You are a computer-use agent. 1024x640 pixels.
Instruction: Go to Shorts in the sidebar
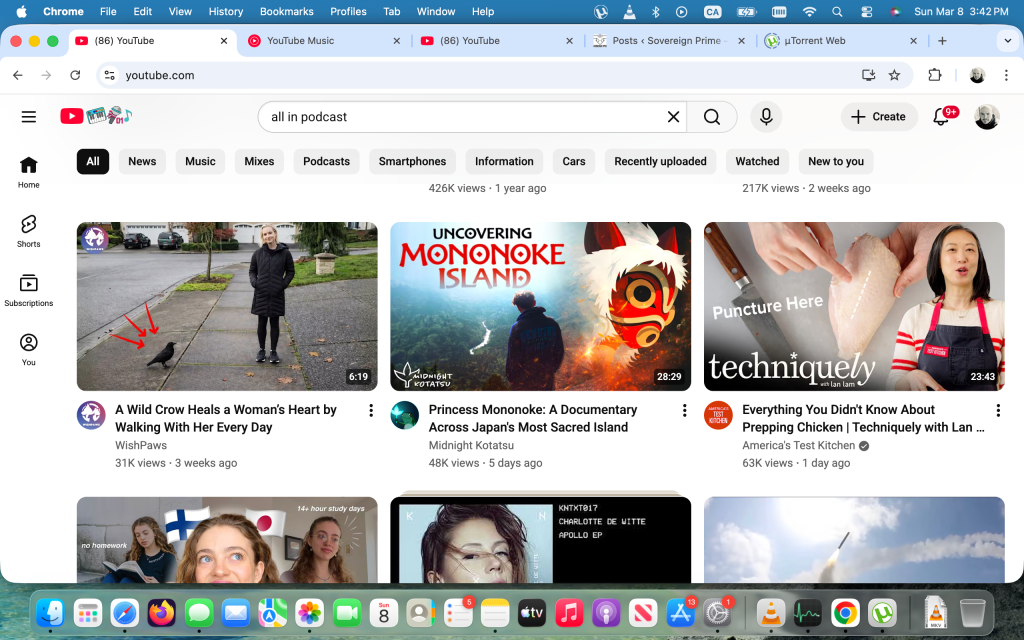(x=29, y=230)
